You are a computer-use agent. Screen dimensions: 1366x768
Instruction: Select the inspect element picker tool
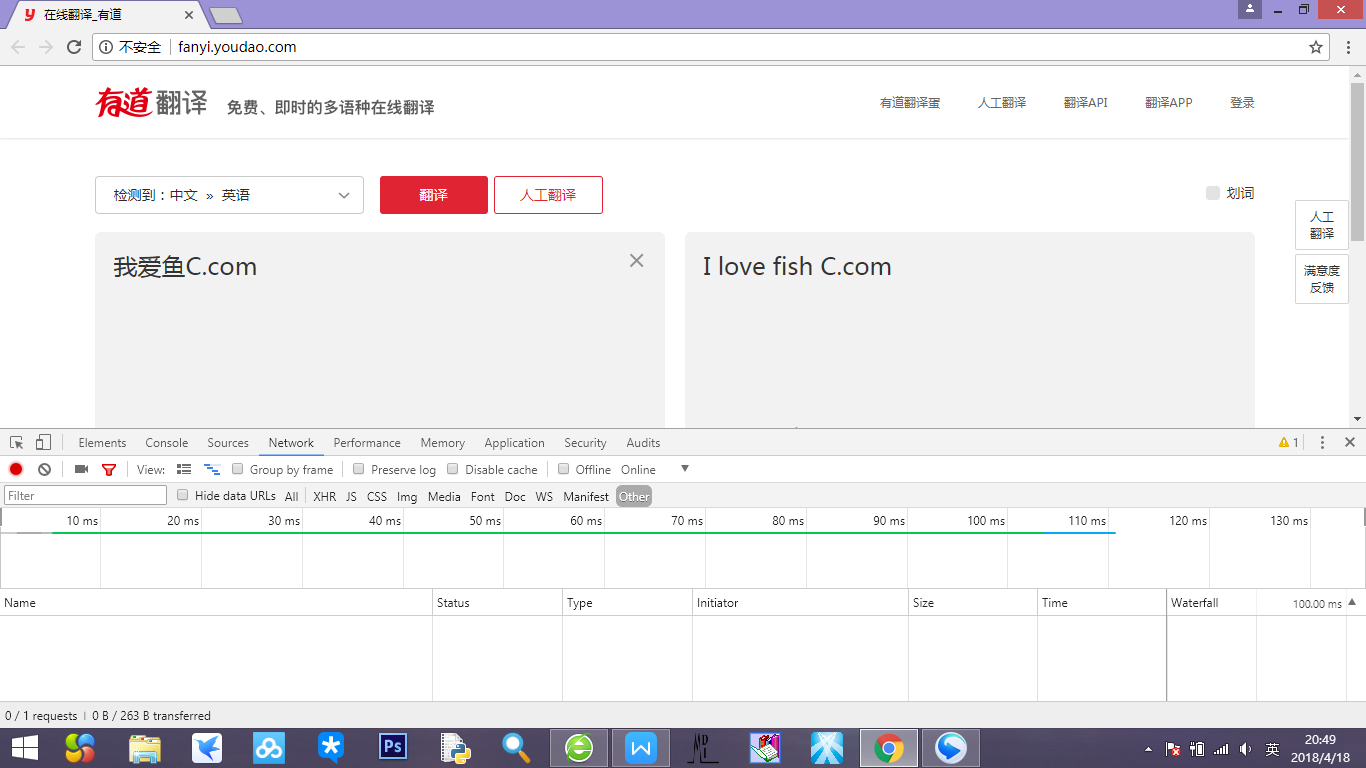click(17, 442)
